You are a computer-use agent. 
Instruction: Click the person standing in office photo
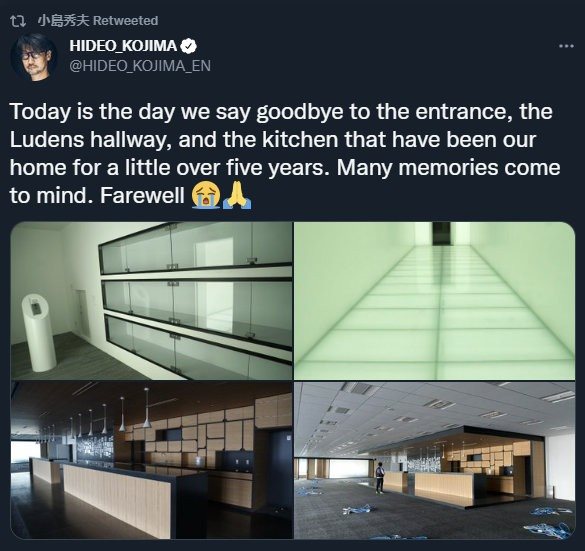[379, 478]
